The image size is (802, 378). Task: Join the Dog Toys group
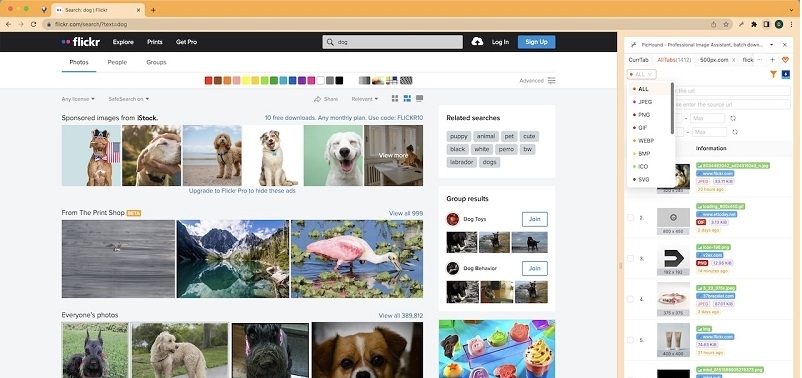[x=534, y=219]
